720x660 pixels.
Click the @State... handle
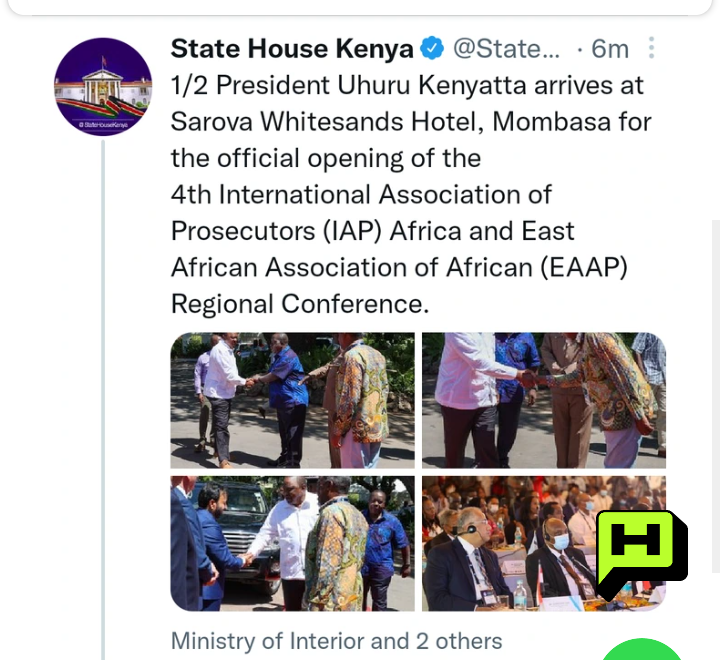[506, 48]
